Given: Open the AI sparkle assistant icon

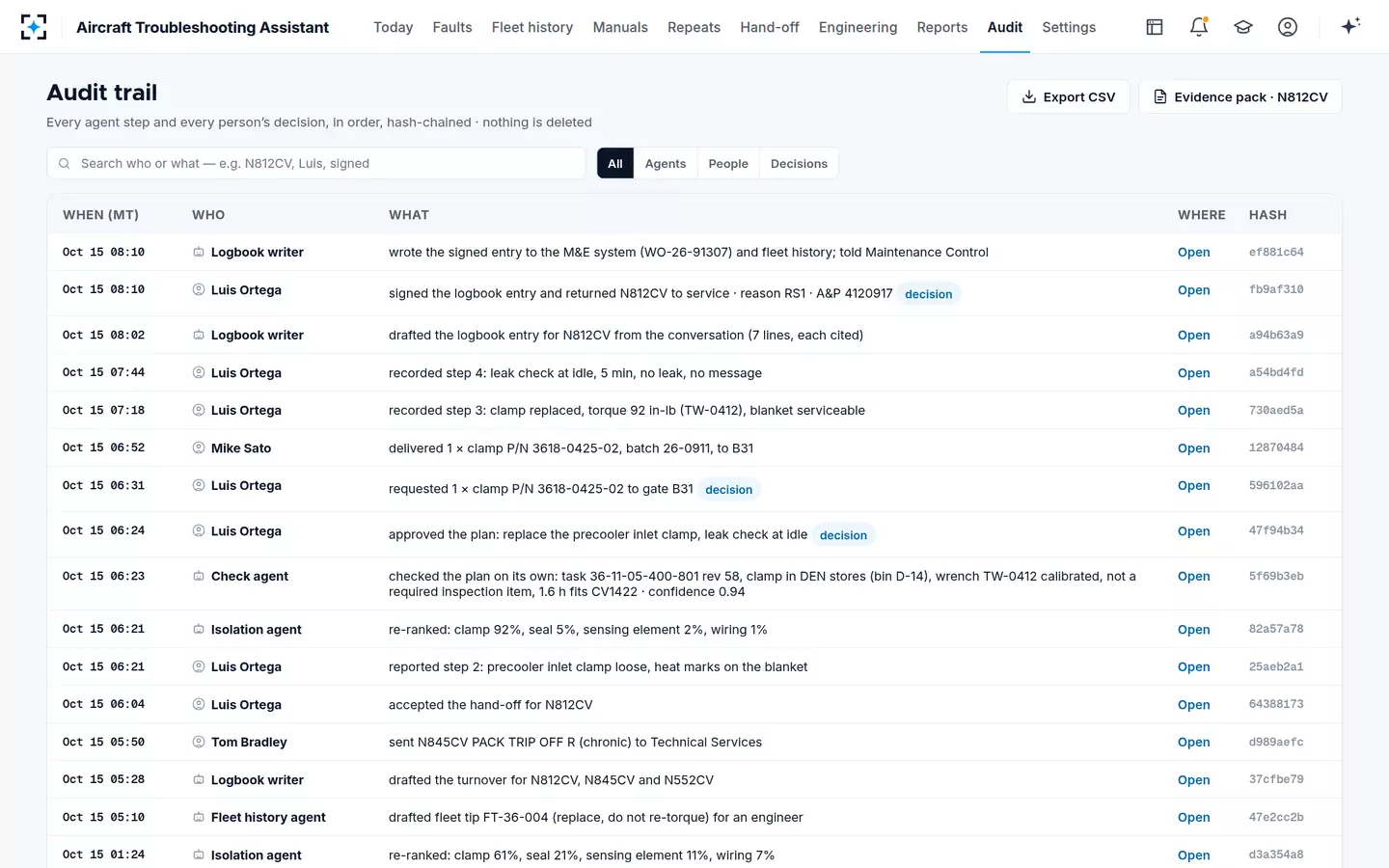Looking at the screenshot, I should click(1350, 26).
